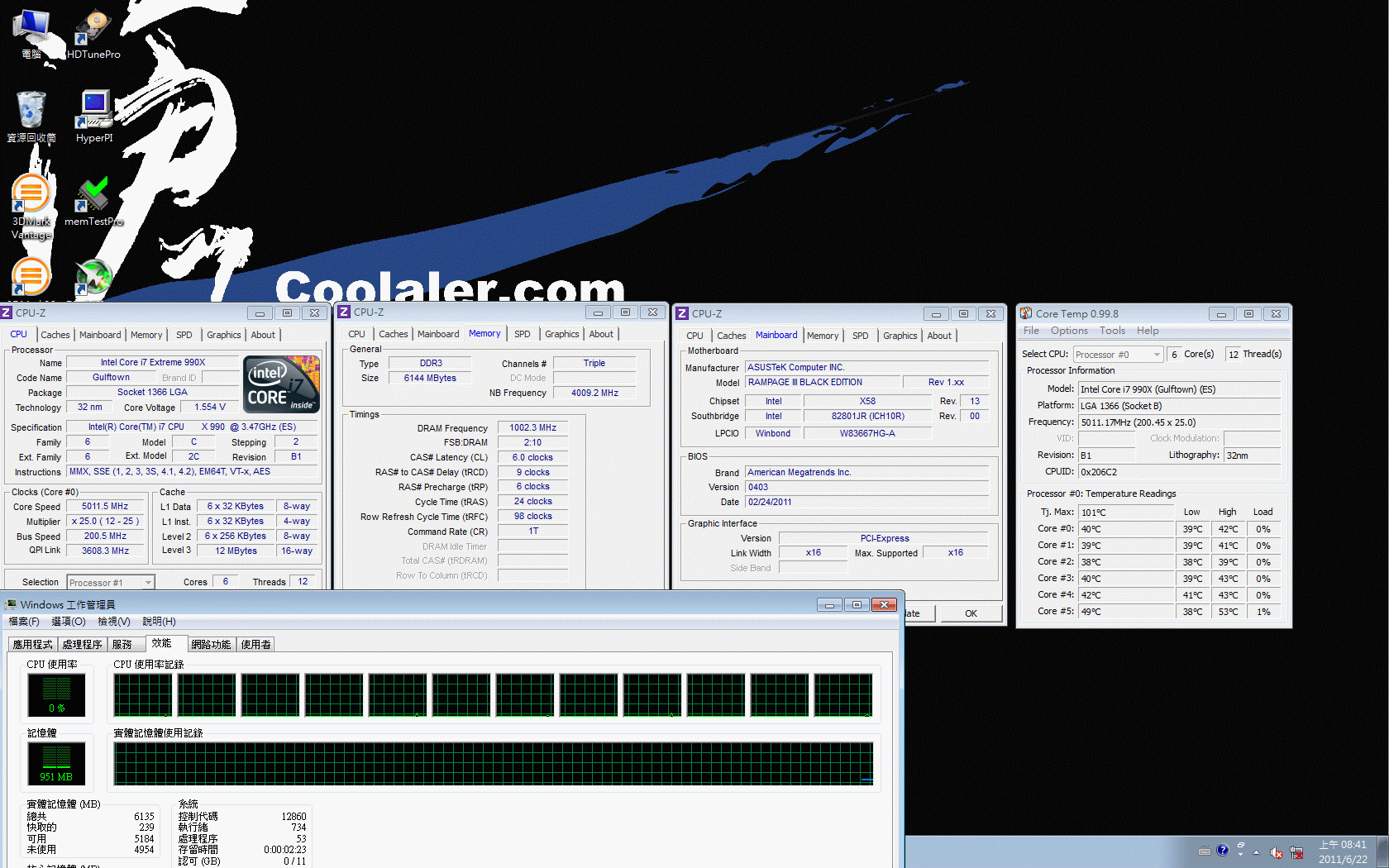Image resolution: width=1389 pixels, height=868 pixels.
Task: Click the 記憶體 gauge showing 951 MB
Action: click(56, 763)
